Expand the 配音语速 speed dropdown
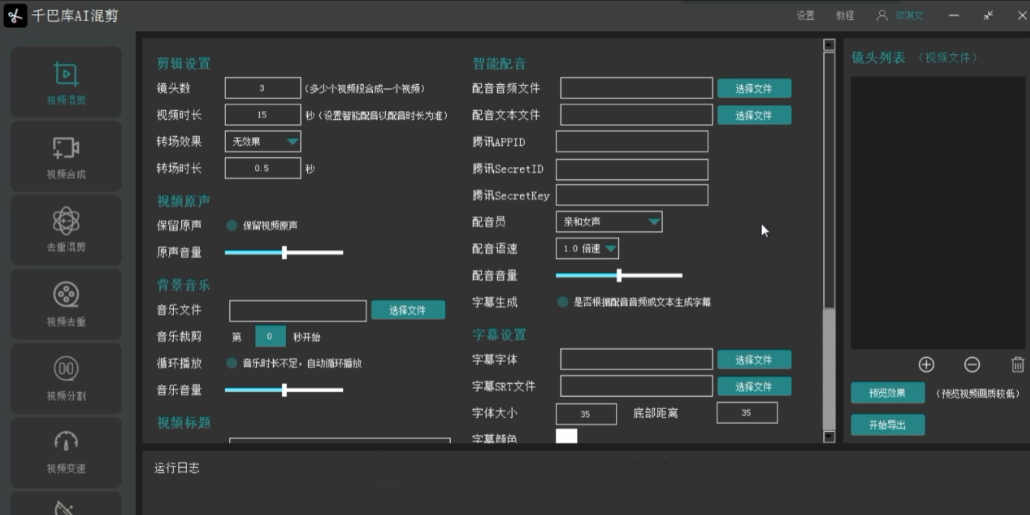The height and width of the screenshot is (515, 1030). pos(587,248)
